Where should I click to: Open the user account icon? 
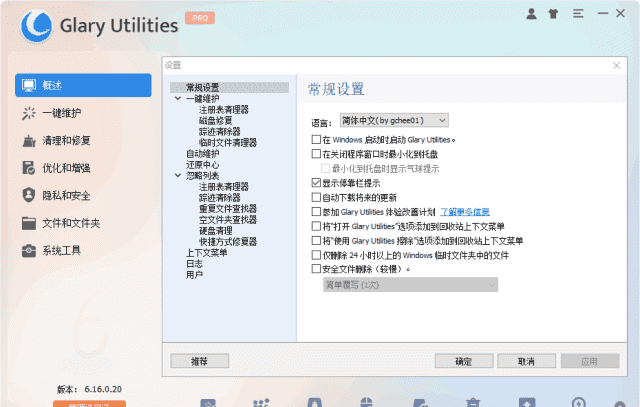point(531,14)
